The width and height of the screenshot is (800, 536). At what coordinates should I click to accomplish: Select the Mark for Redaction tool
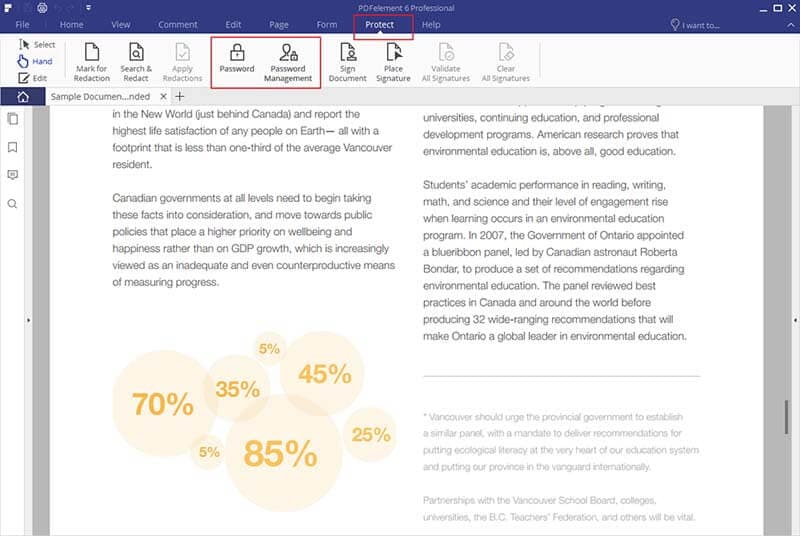(x=92, y=63)
